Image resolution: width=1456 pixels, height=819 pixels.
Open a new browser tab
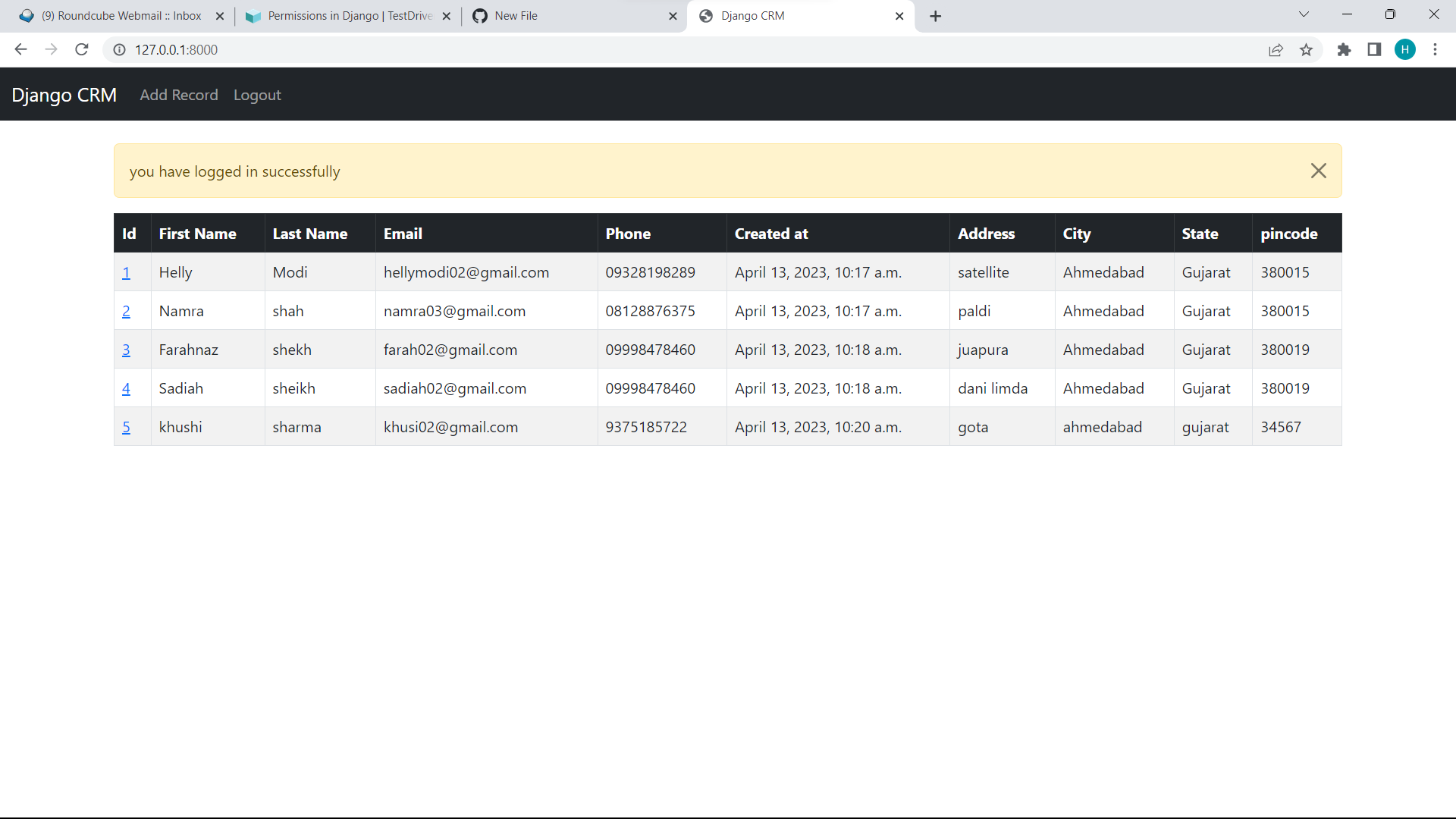(x=934, y=15)
